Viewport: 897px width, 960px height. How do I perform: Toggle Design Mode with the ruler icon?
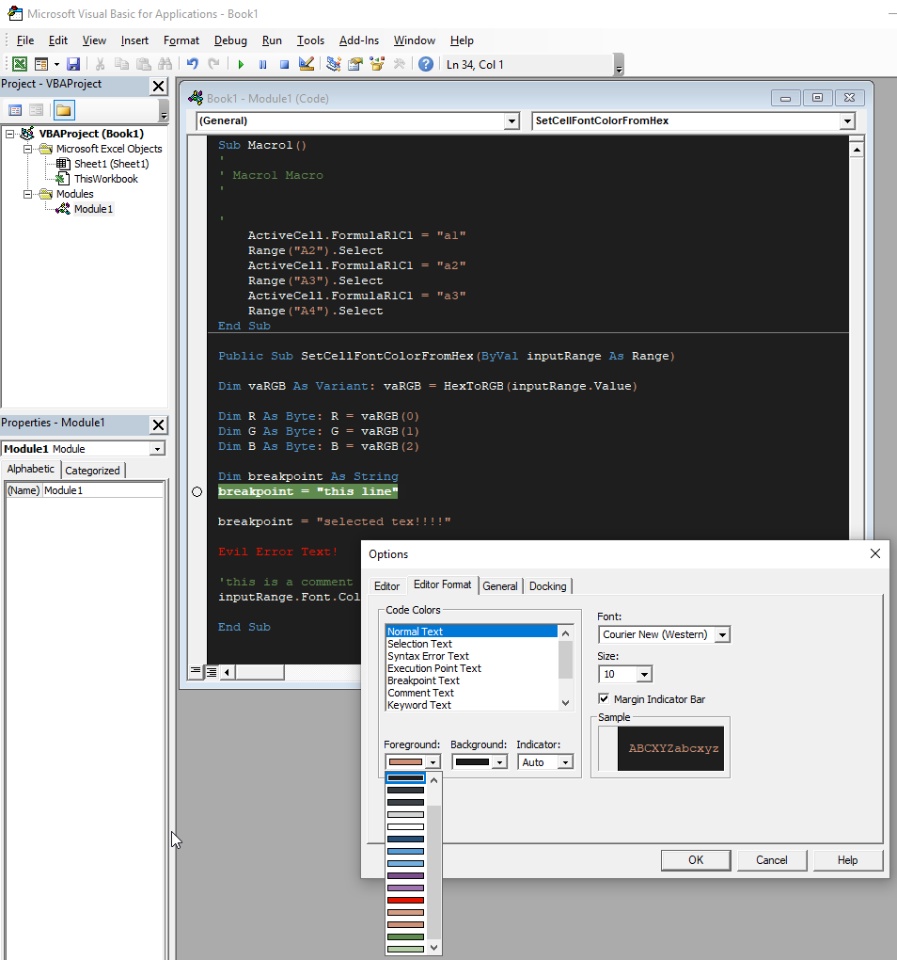[306, 64]
